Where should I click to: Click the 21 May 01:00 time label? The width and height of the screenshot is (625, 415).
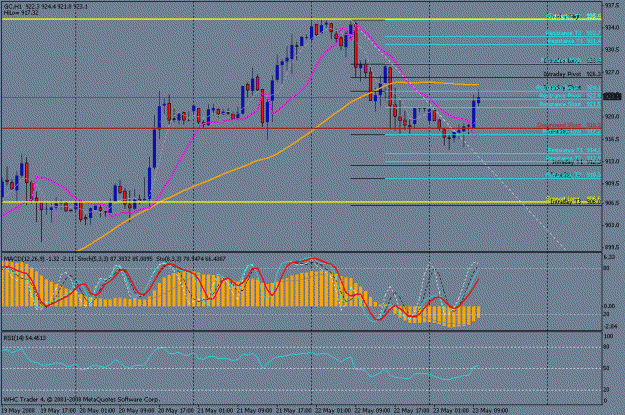tap(215, 411)
